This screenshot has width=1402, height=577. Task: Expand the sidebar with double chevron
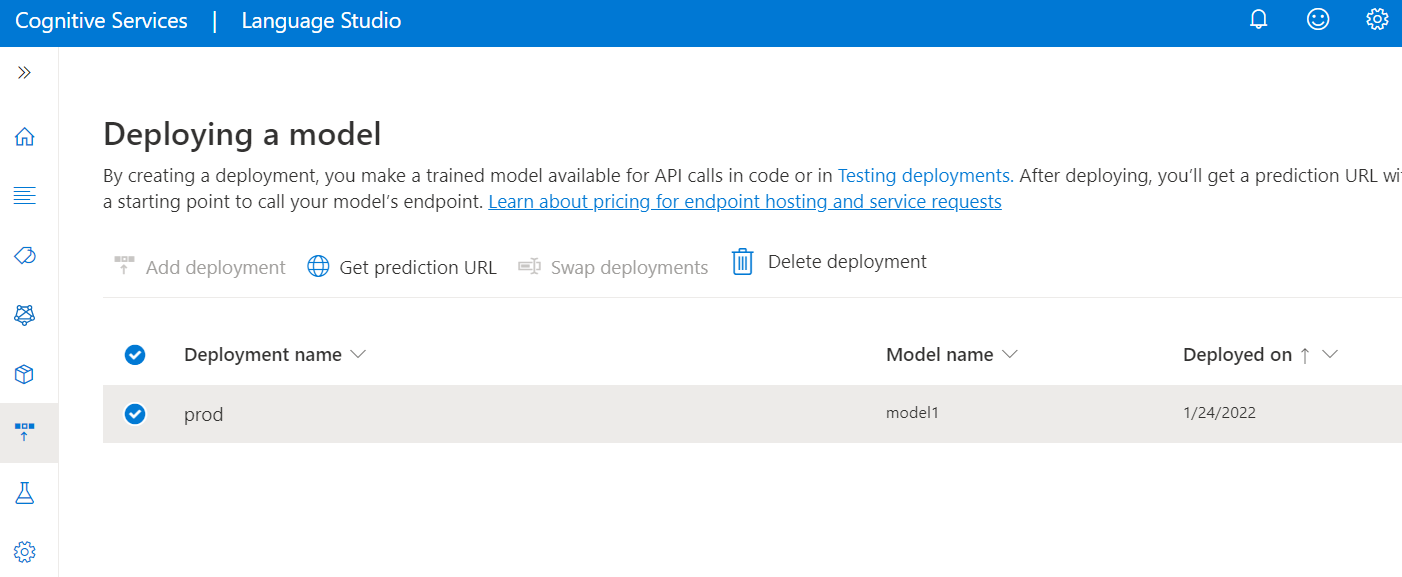click(x=25, y=73)
